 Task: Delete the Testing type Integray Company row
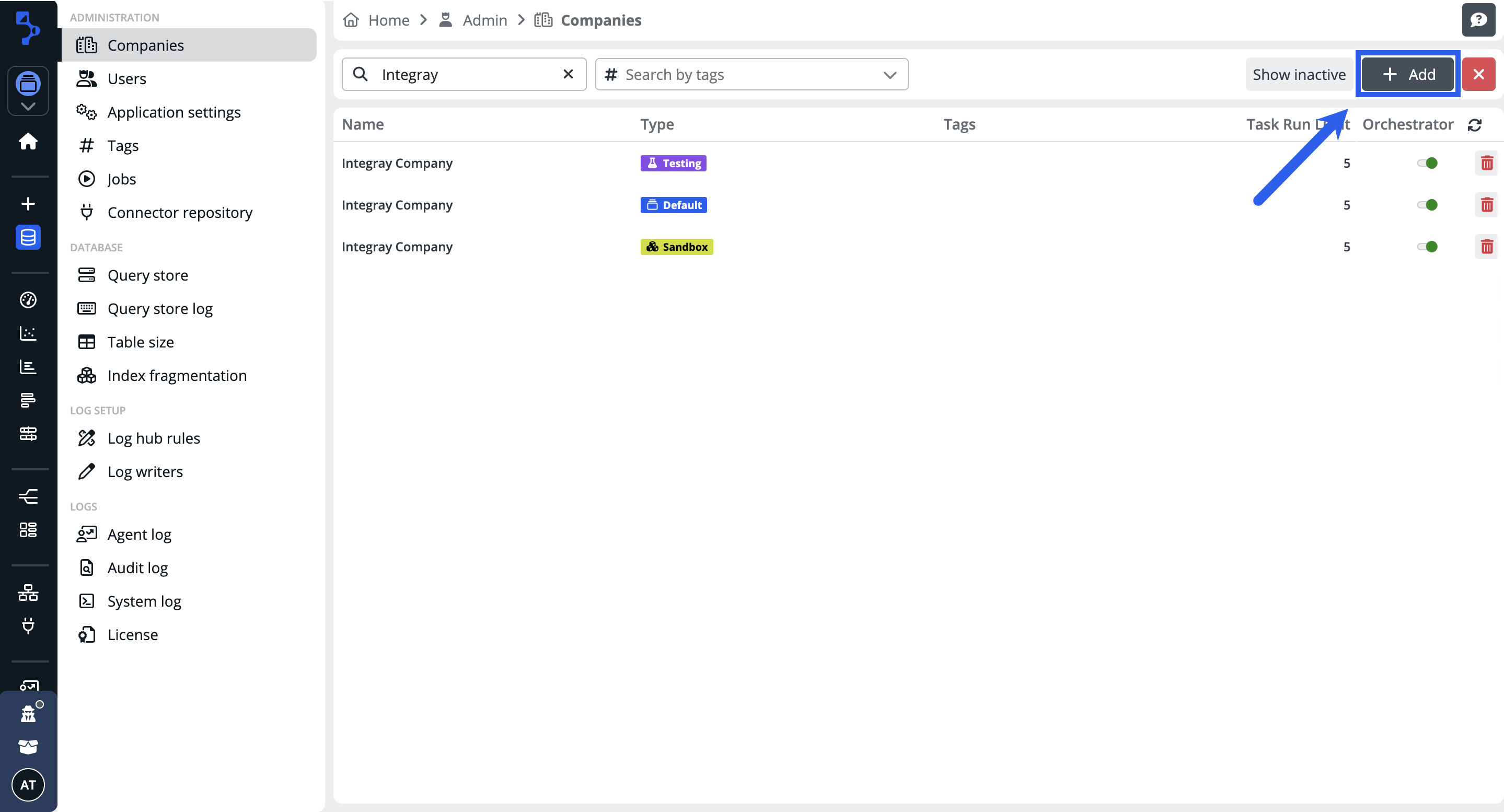(1486, 164)
